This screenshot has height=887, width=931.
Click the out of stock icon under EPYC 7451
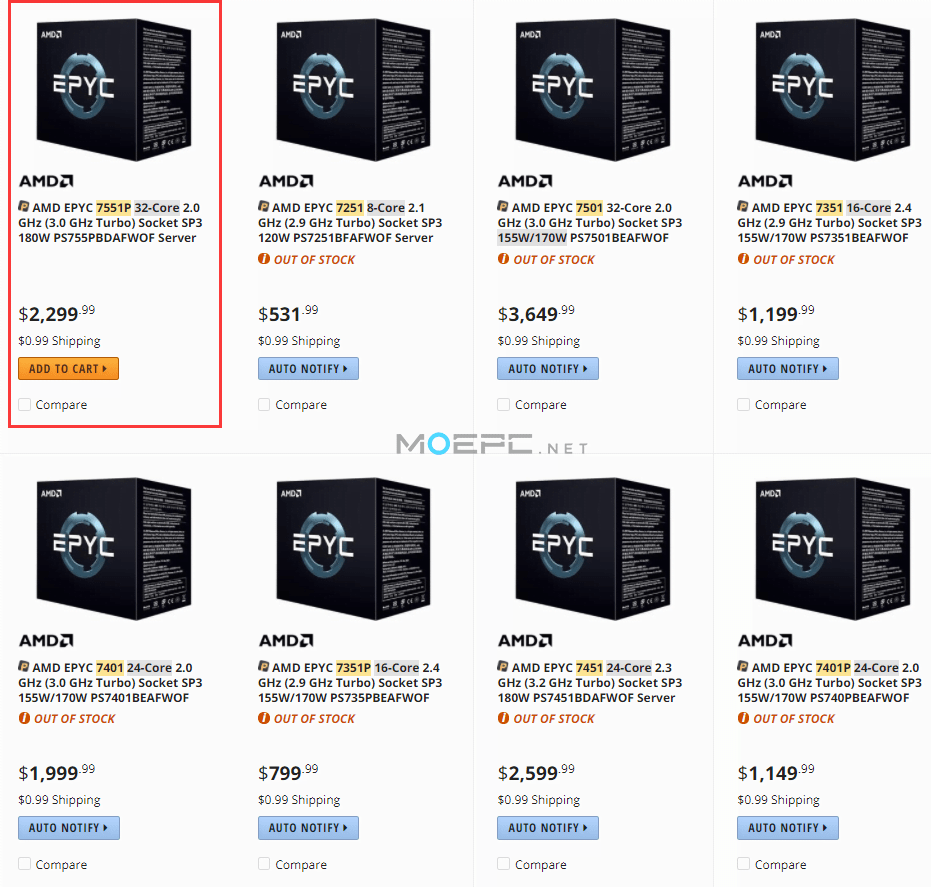[x=503, y=718]
